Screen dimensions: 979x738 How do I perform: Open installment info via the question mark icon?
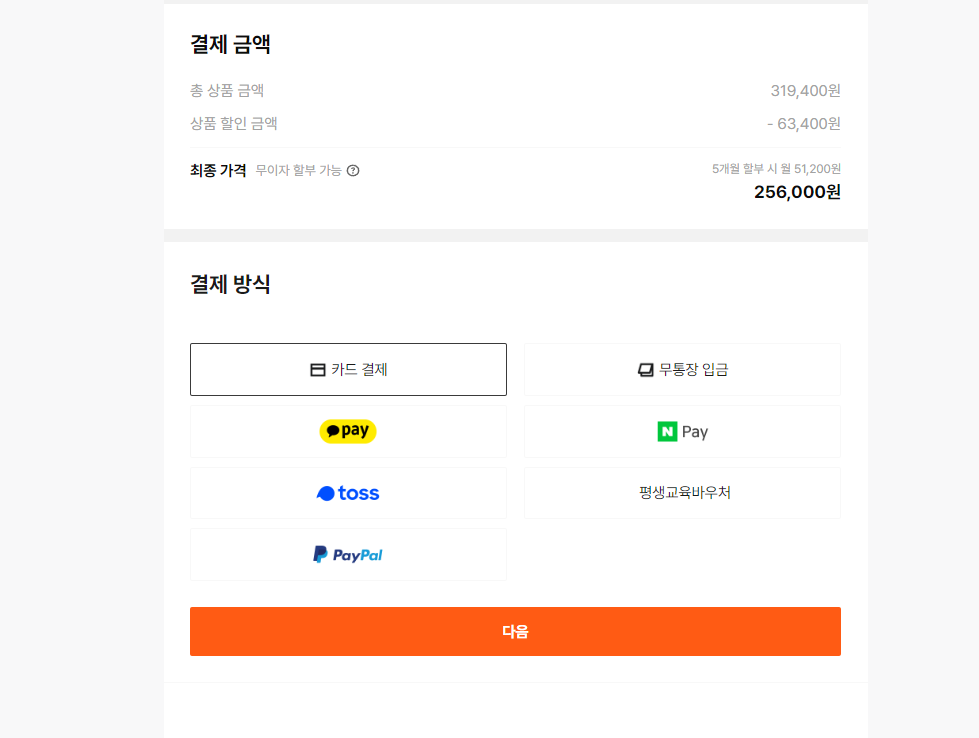[354, 170]
